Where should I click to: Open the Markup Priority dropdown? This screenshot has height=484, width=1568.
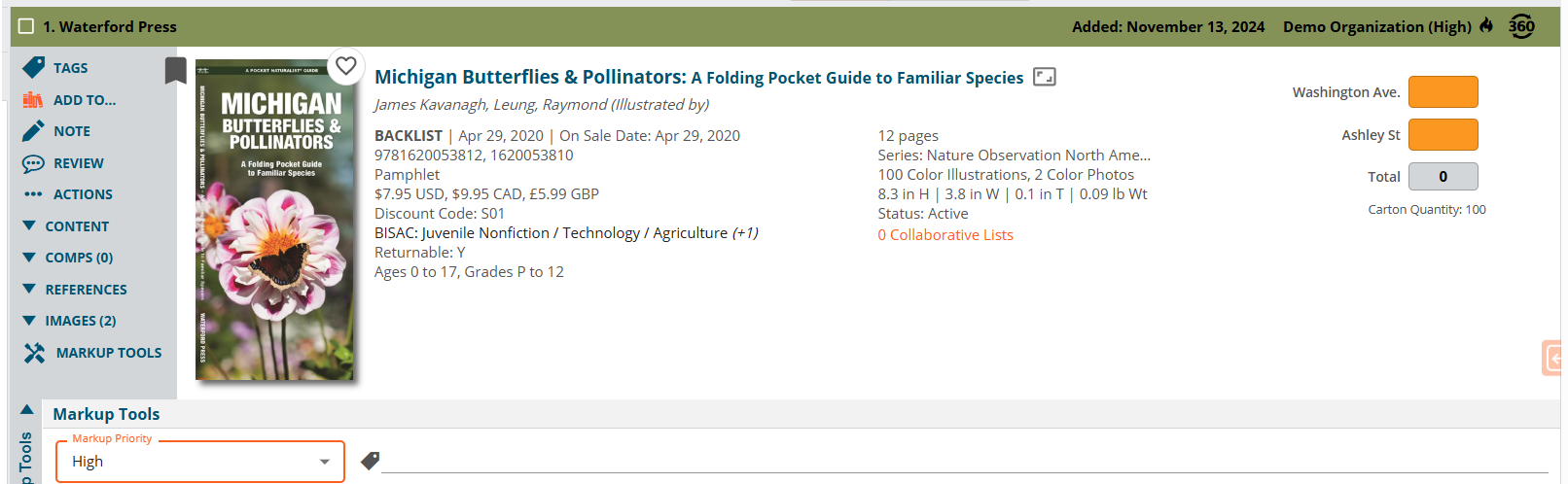pos(200,462)
